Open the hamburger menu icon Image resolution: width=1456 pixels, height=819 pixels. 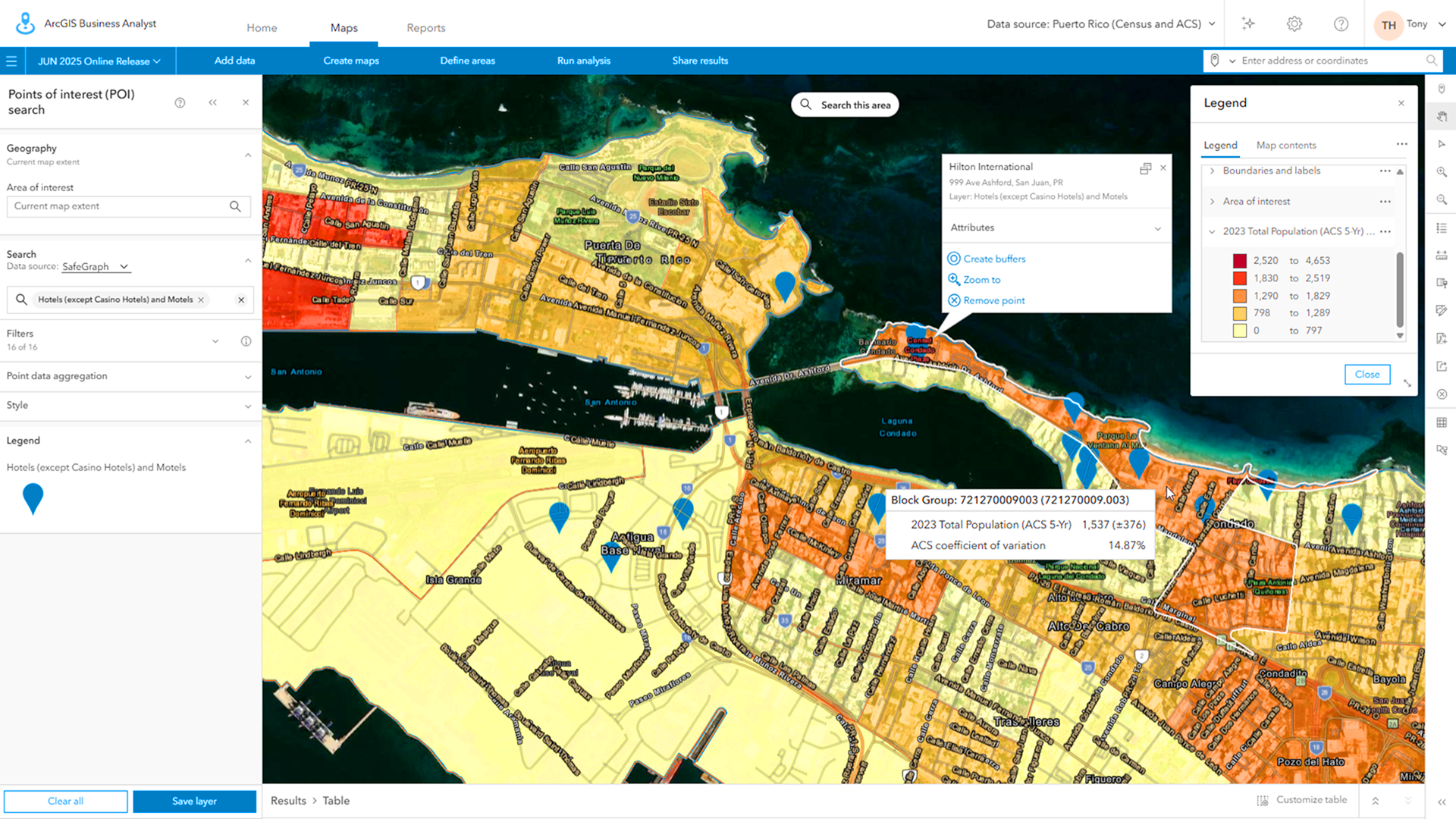click(11, 61)
